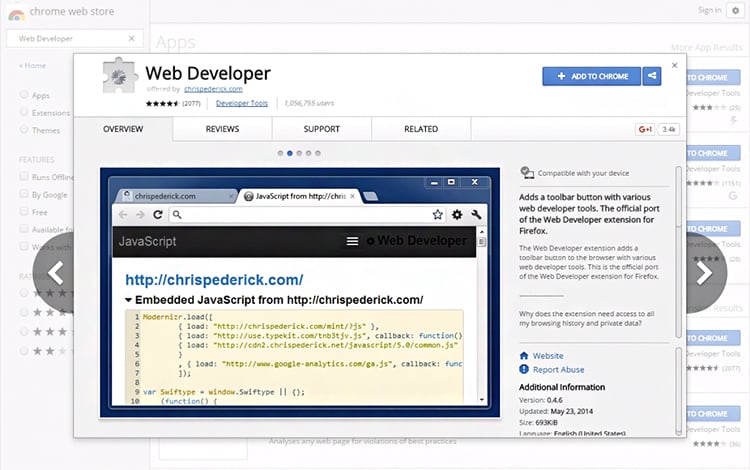Open the http://chrispederick.com/ link in preview
This screenshot has height=470, width=750.
pos(214,280)
